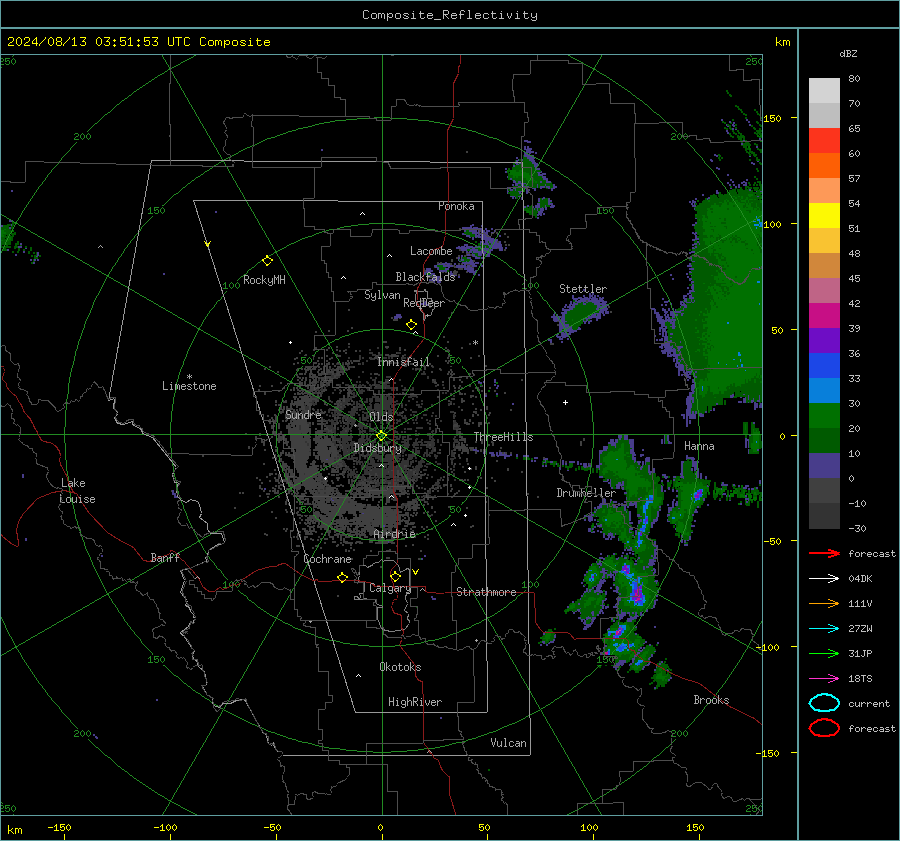Viewport: 900px width, 841px height.
Task: Click the indigo 0-10 dBZ color swatch
Action: pyautogui.click(x=824, y=465)
